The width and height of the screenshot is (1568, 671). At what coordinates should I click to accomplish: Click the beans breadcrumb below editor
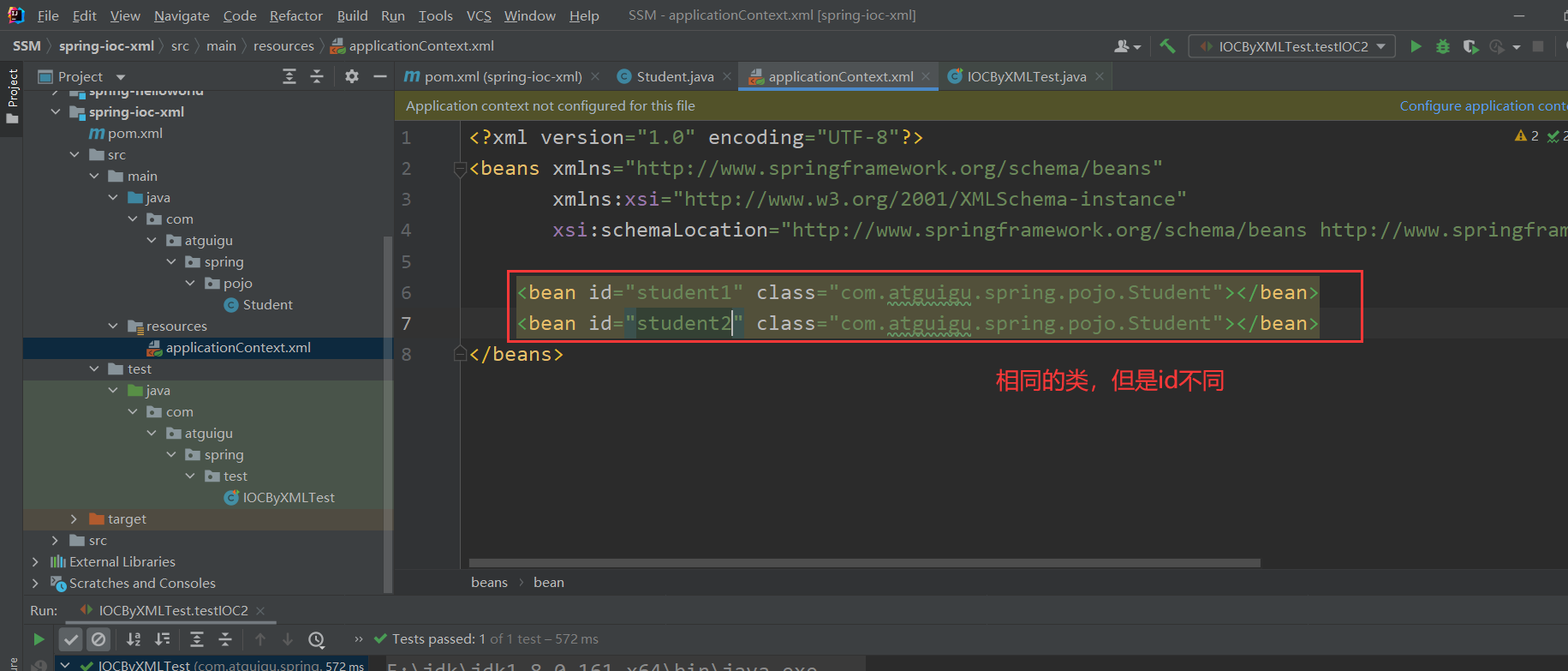click(489, 583)
